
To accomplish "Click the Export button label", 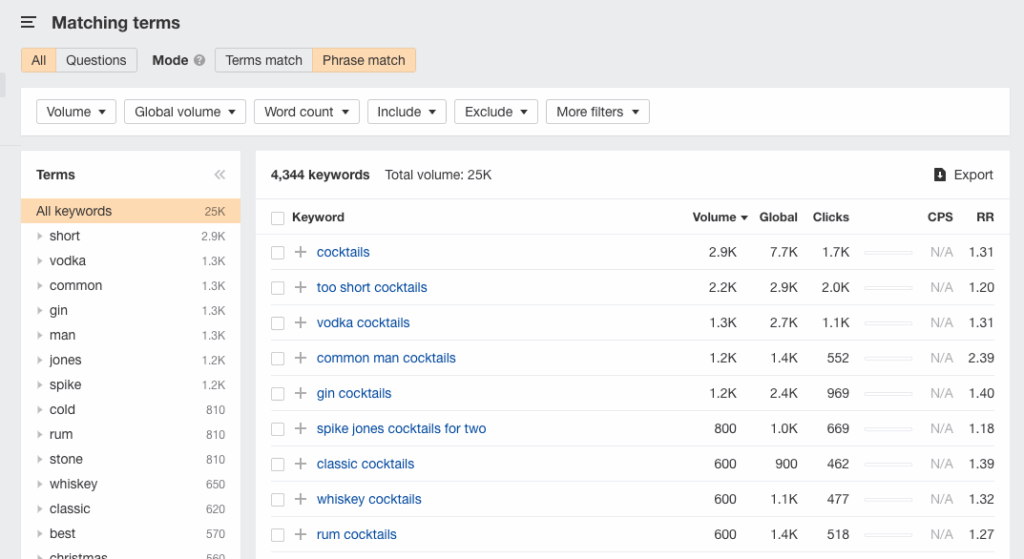I will point(973,174).
